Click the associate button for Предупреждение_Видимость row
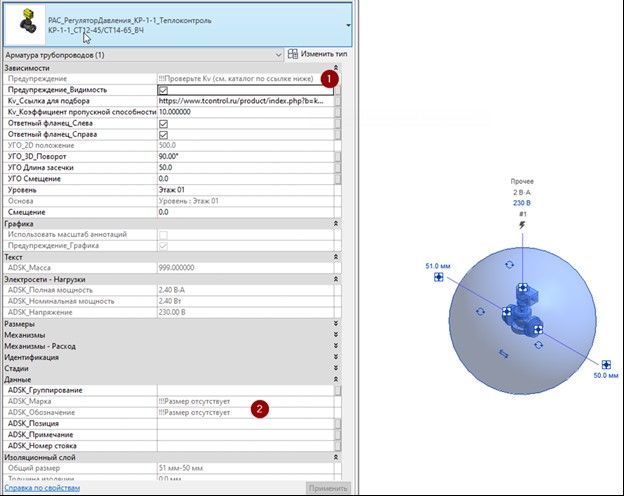Image resolution: width=624 pixels, height=496 pixels. (337, 90)
